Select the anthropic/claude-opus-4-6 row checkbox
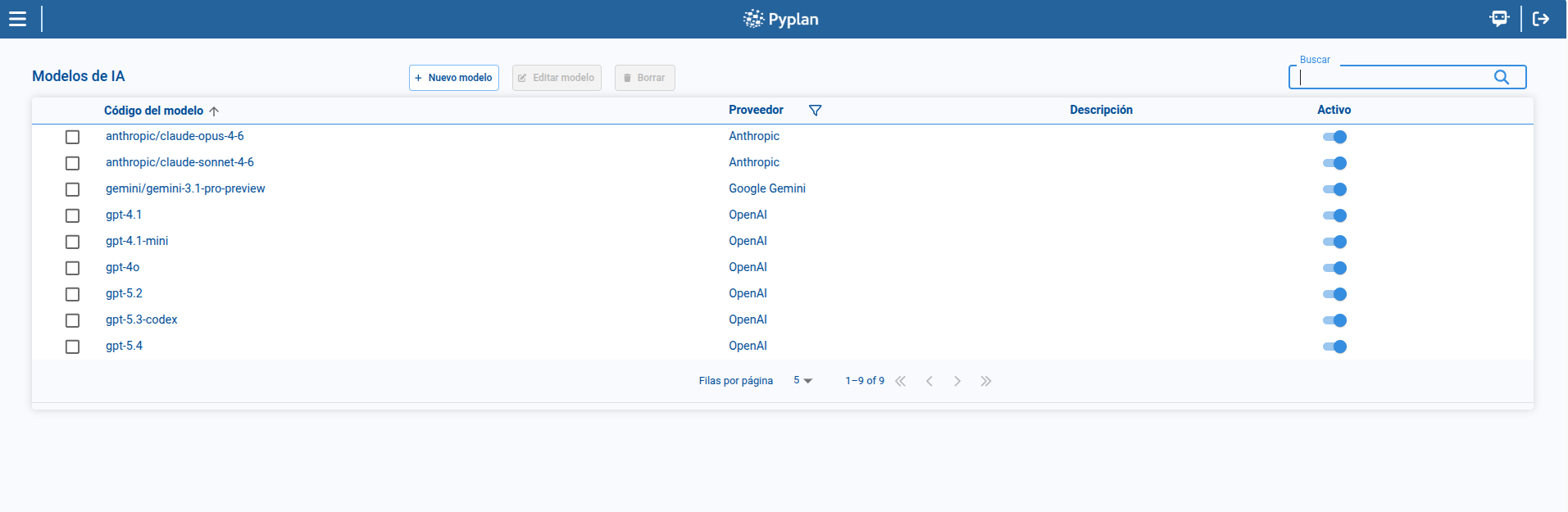This screenshot has height=512, width=1568. (x=72, y=137)
